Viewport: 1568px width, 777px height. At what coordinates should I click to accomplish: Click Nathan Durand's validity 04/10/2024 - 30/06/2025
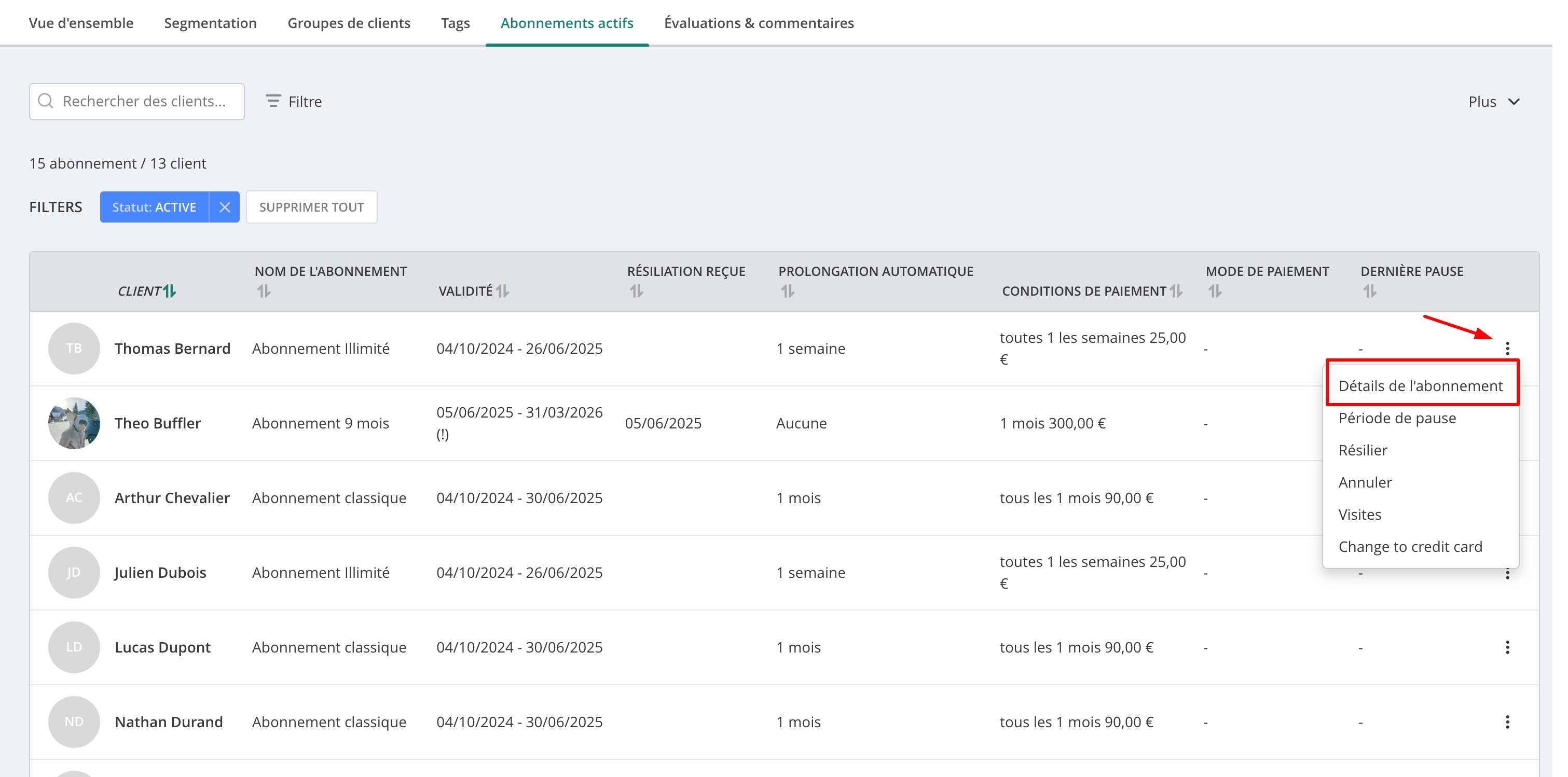pos(519,722)
